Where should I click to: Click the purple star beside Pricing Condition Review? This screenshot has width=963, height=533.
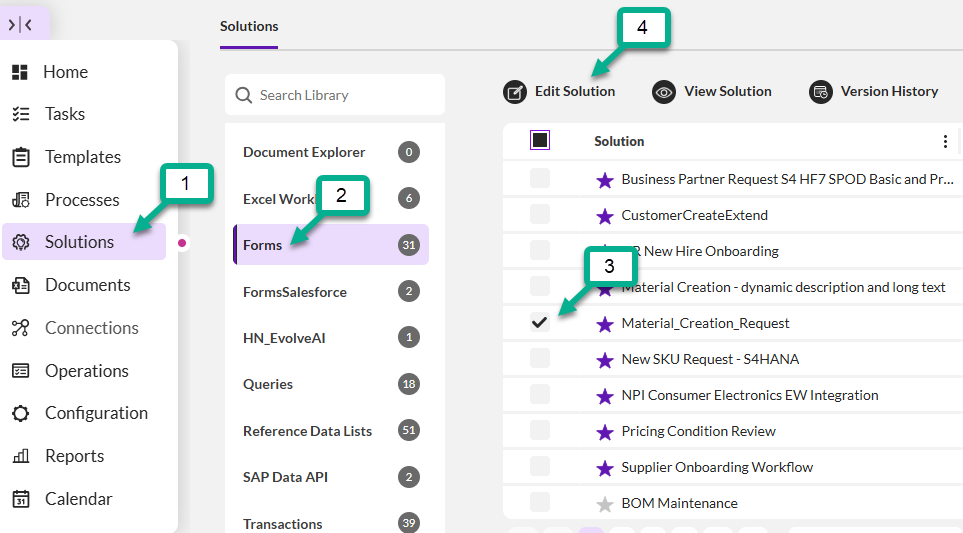(x=604, y=432)
